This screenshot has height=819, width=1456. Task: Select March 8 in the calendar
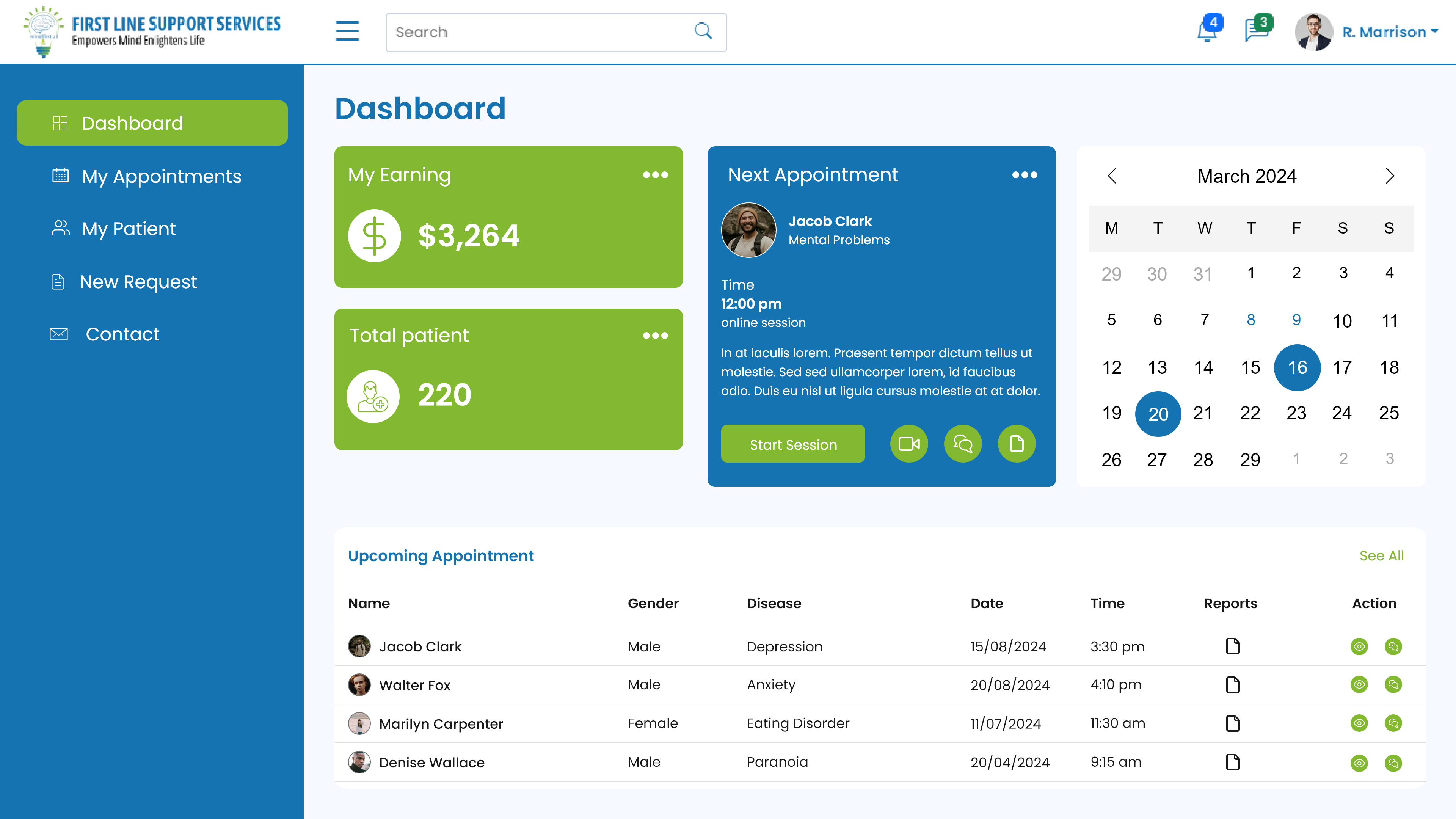(1251, 320)
